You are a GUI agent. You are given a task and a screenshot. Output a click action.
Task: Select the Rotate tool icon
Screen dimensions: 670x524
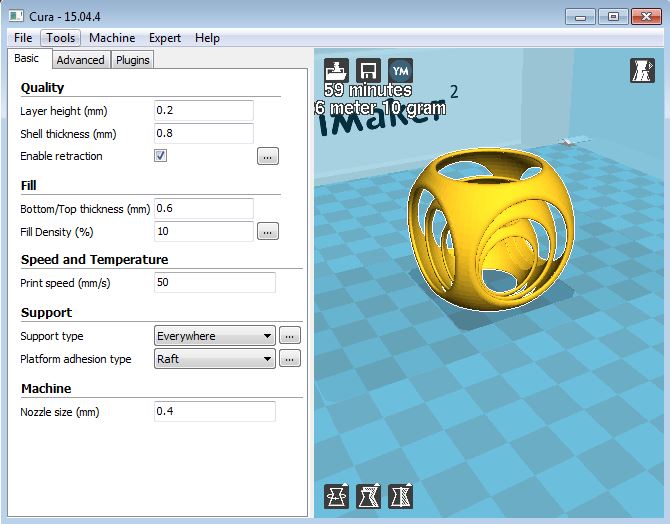pos(336,496)
